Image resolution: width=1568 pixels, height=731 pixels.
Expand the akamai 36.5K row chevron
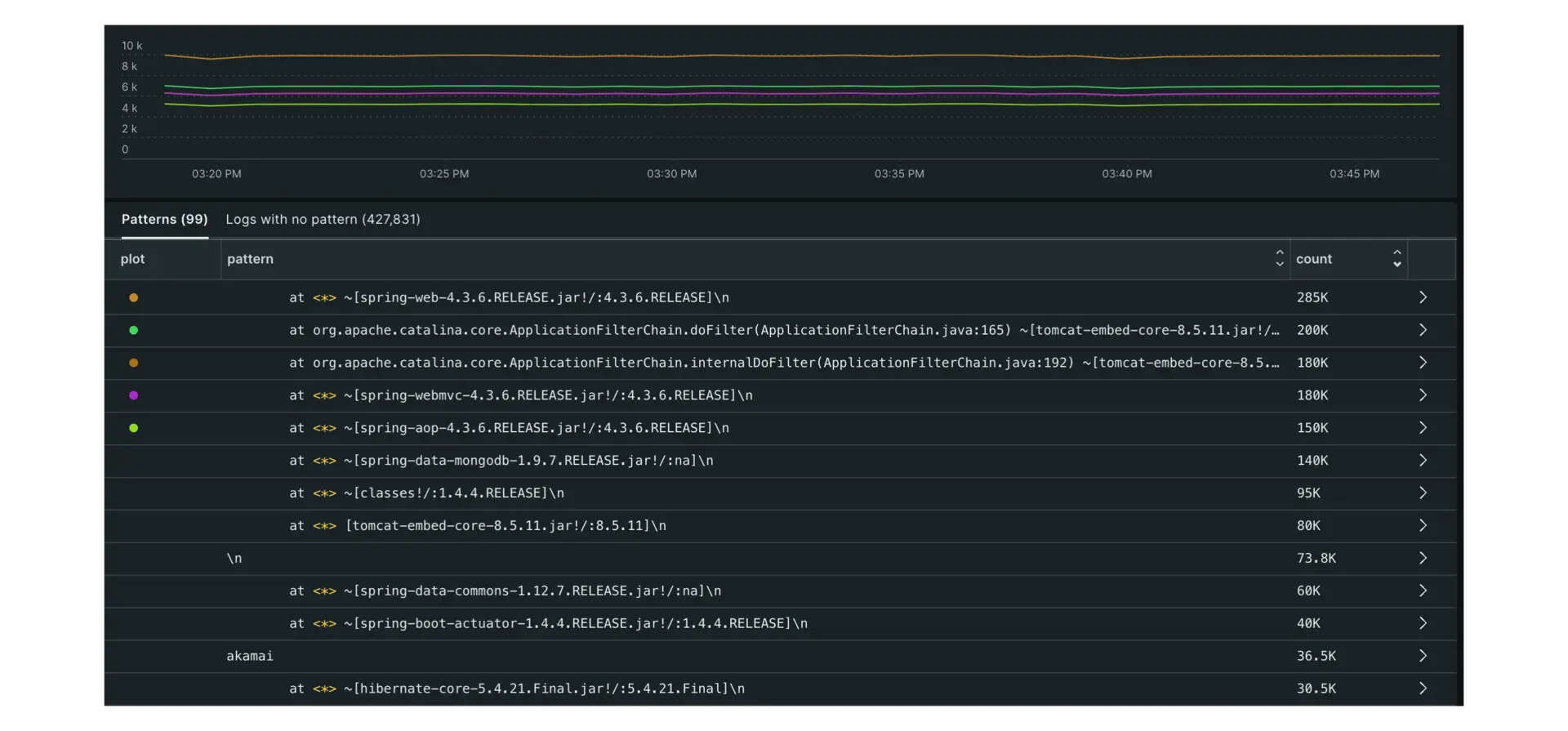tap(1423, 656)
